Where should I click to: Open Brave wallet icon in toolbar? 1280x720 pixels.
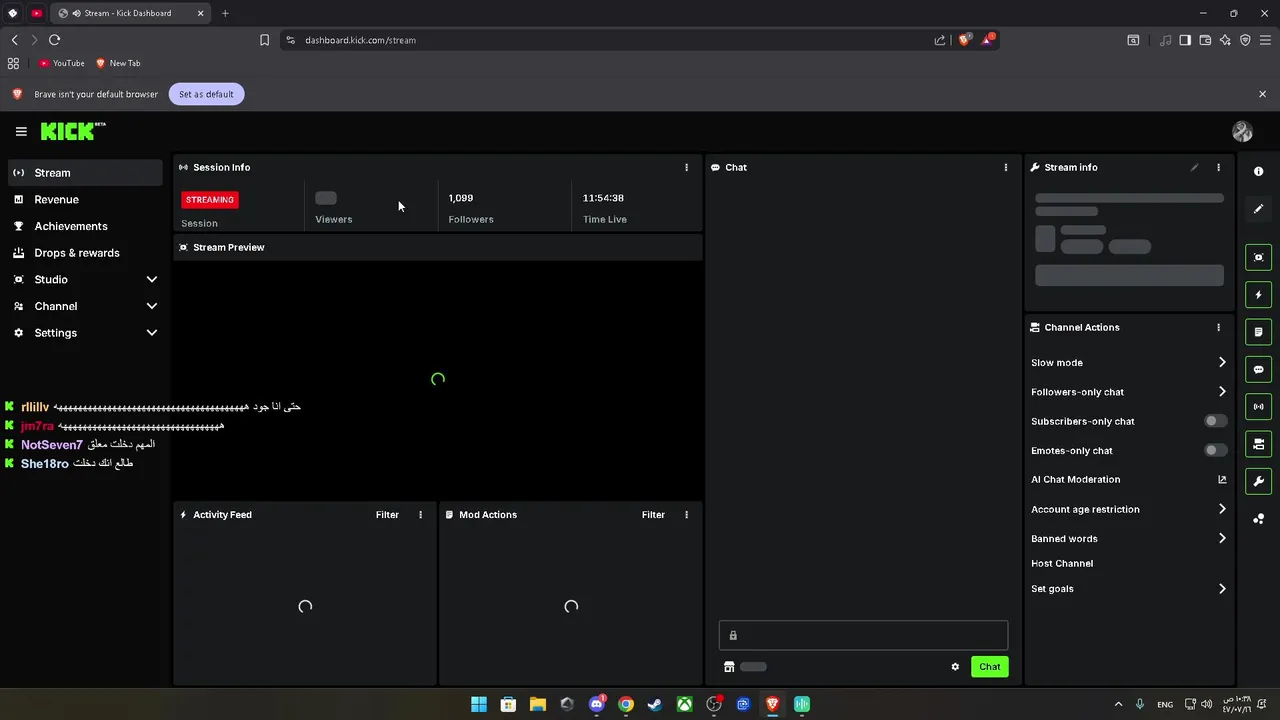pyautogui.click(x=1205, y=40)
